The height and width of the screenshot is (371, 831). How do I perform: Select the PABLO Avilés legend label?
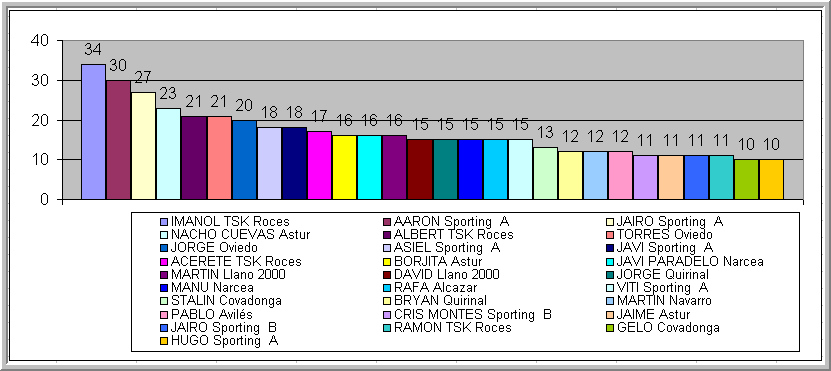(x=211, y=314)
